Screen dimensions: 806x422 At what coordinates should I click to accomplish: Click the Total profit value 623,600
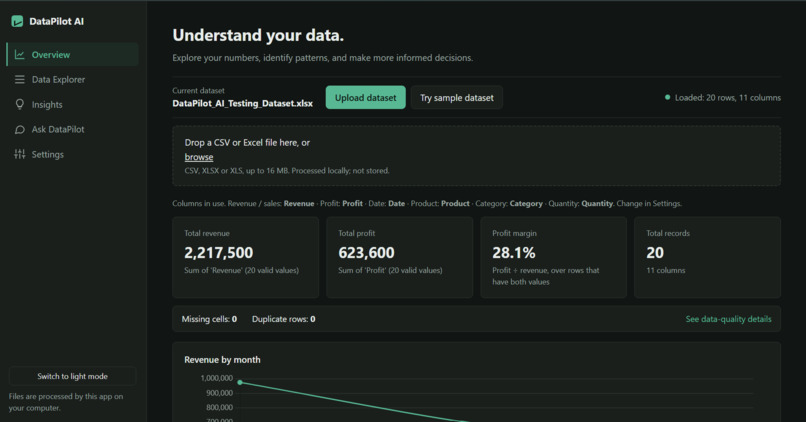pos(367,253)
